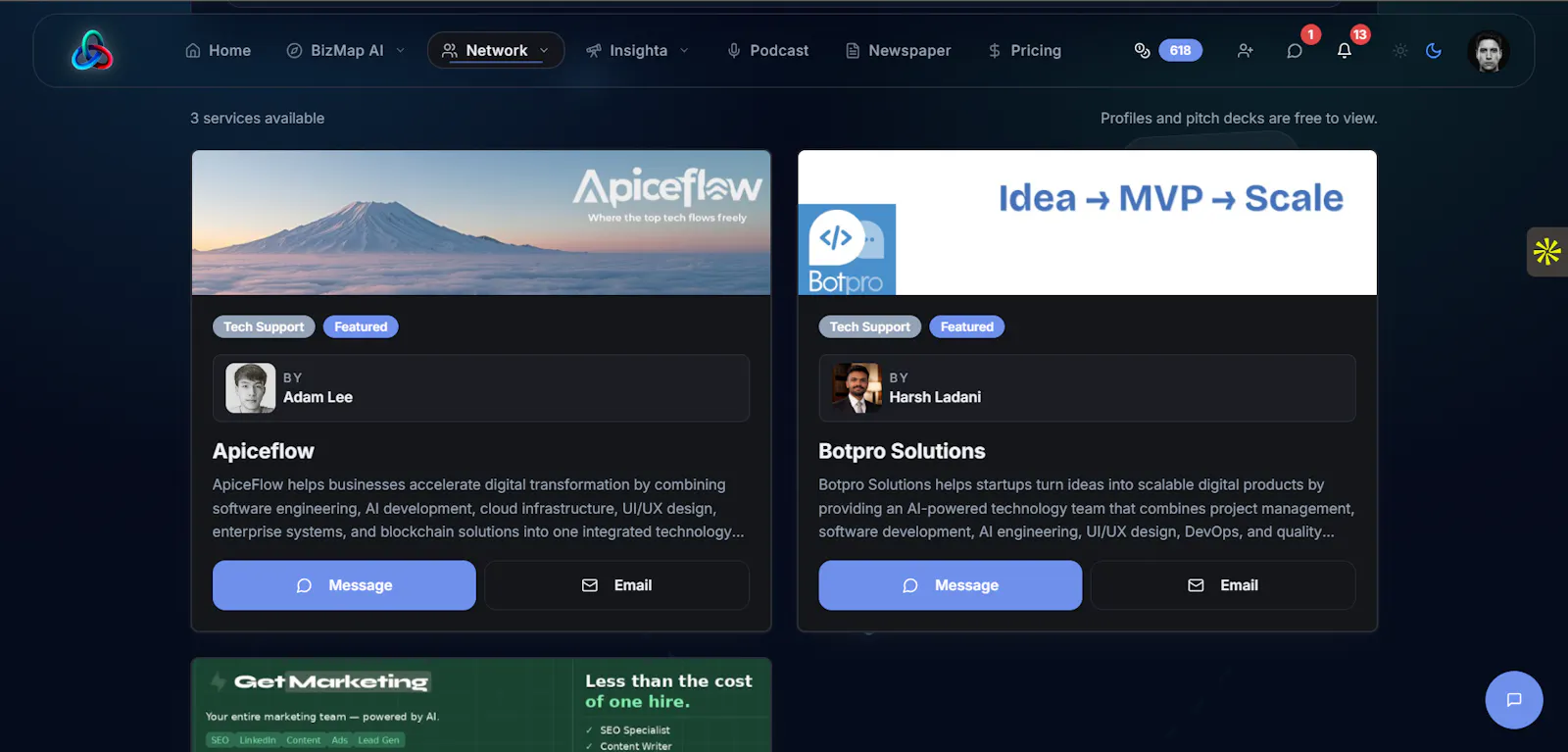Click the Apiceflow description paragraph
The height and width of the screenshot is (752, 1568).
coord(478,508)
